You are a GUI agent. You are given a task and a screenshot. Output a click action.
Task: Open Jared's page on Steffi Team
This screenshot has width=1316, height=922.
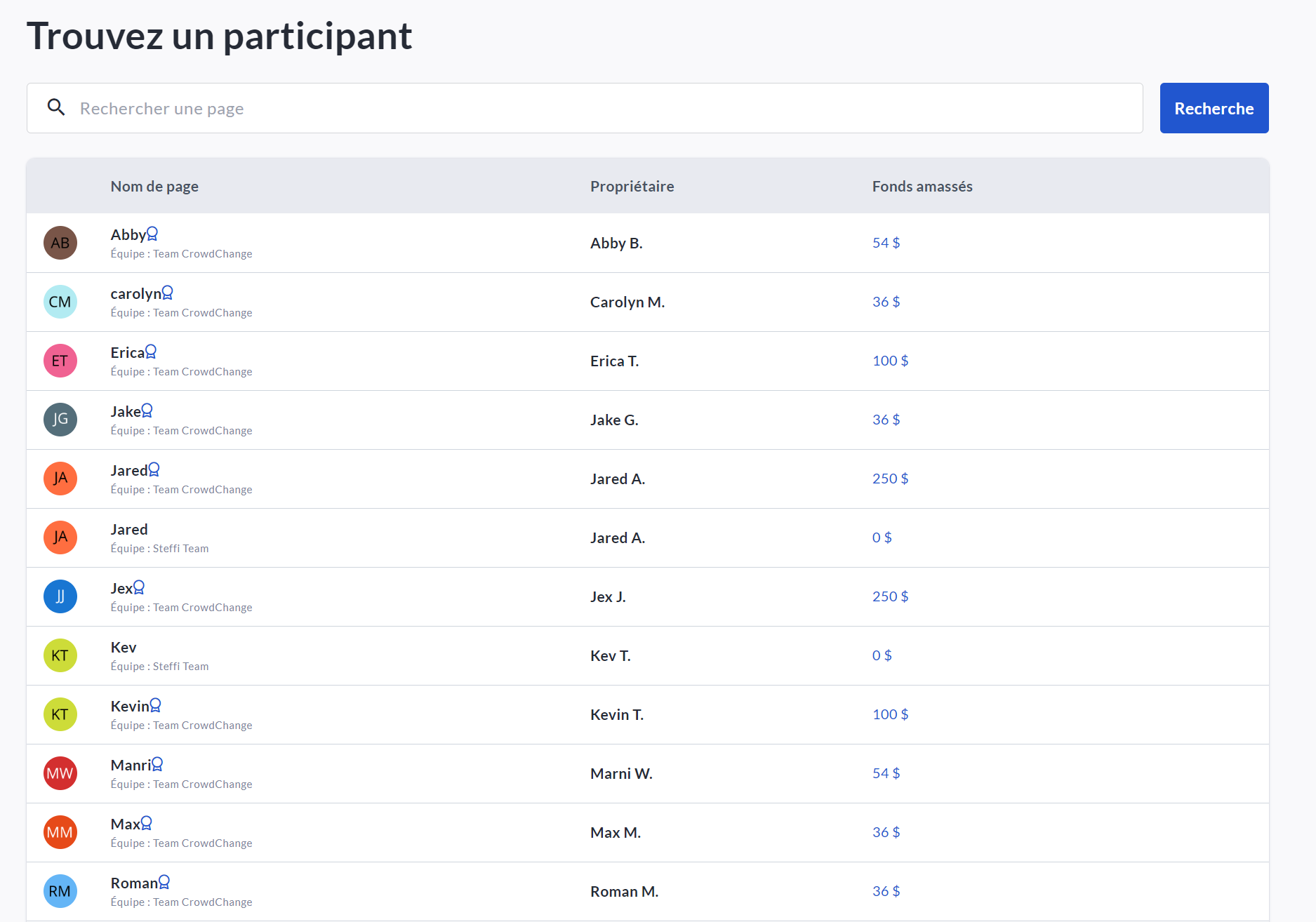click(x=129, y=530)
